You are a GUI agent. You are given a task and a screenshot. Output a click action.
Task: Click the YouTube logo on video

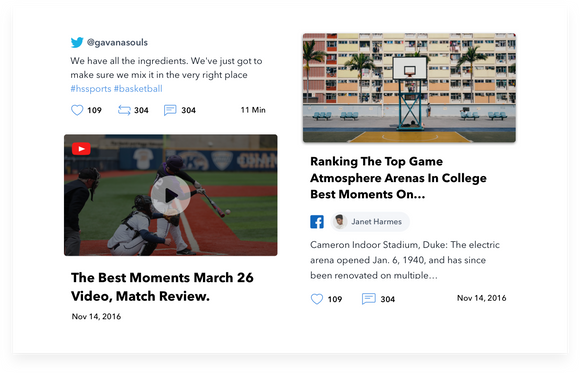pos(81,149)
